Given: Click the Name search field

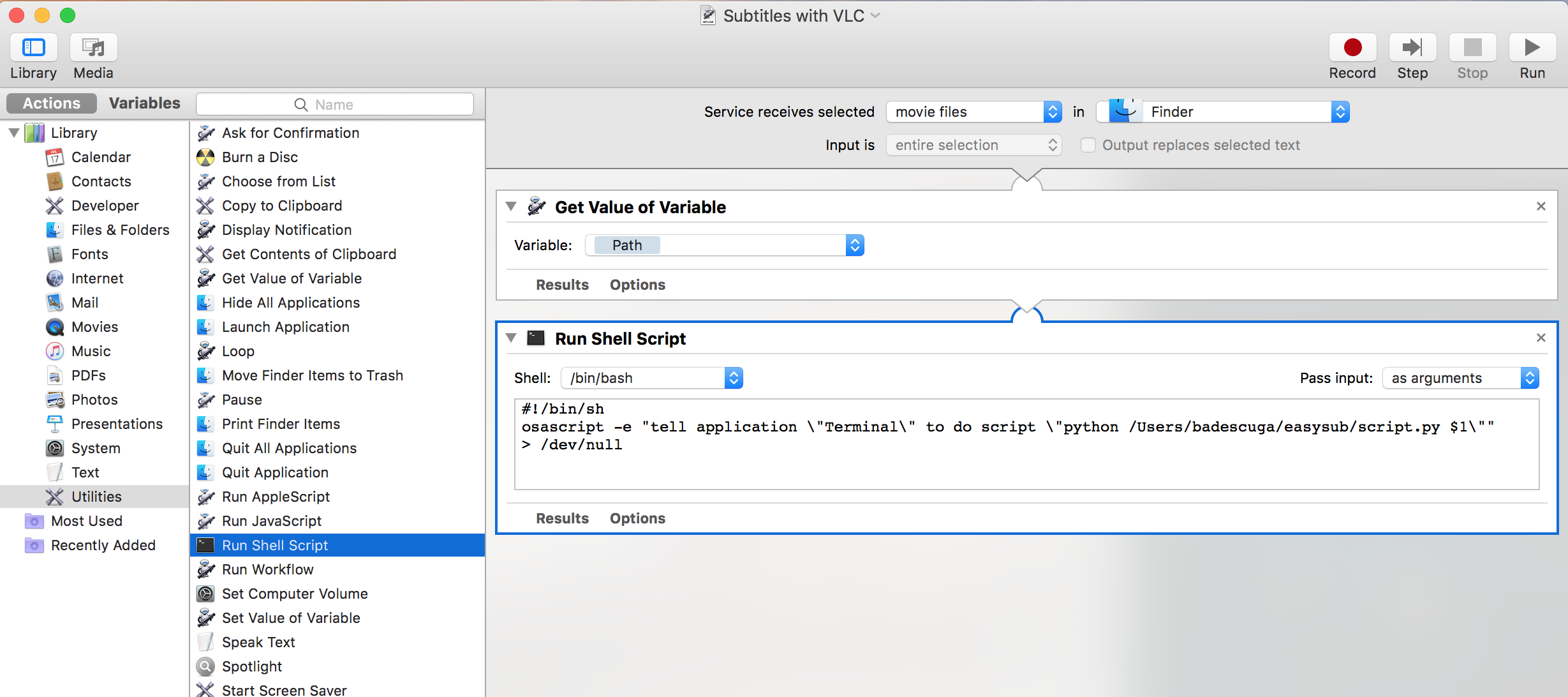Looking at the screenshot, I should pyautogui.click(x=334, y=105).
